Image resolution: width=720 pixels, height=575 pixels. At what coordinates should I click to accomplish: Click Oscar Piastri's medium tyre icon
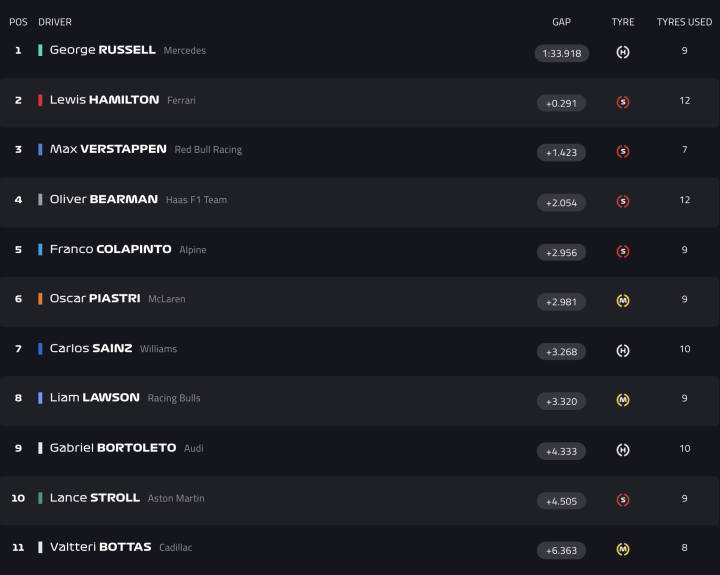click(x=623, y=301)
